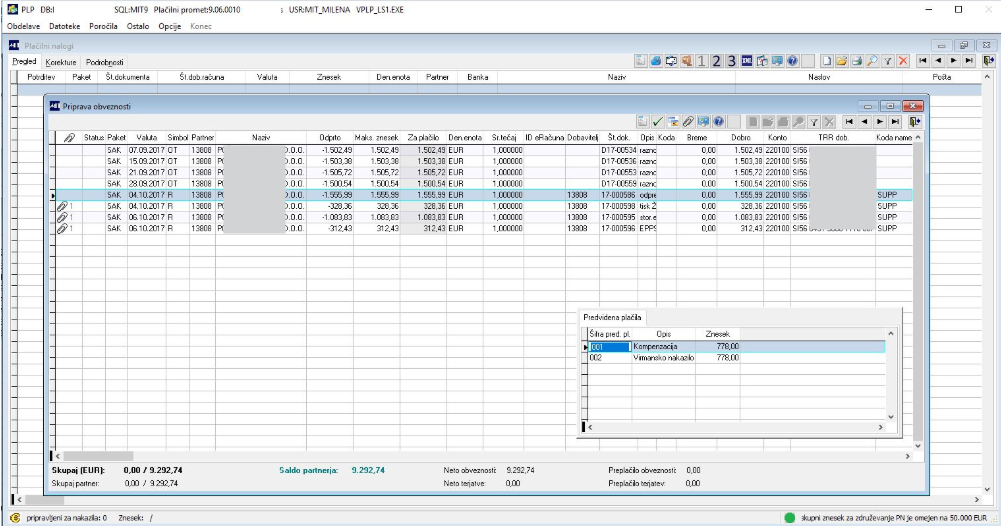
Task: Switch to the Korekture tab
Action: tap(61, 62)
